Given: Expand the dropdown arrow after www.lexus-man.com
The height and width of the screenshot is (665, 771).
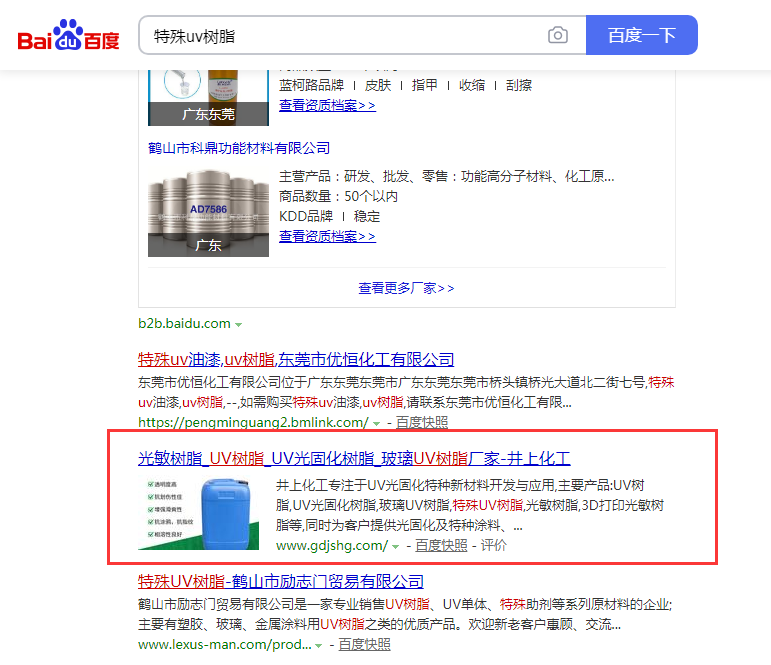Looking at the screenshot, I should pos(319,646).
